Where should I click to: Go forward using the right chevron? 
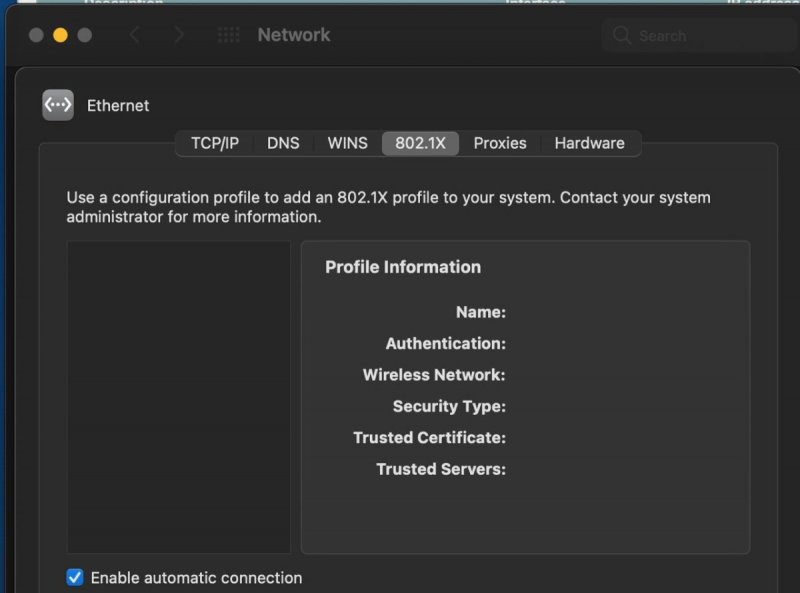(179, 35)
